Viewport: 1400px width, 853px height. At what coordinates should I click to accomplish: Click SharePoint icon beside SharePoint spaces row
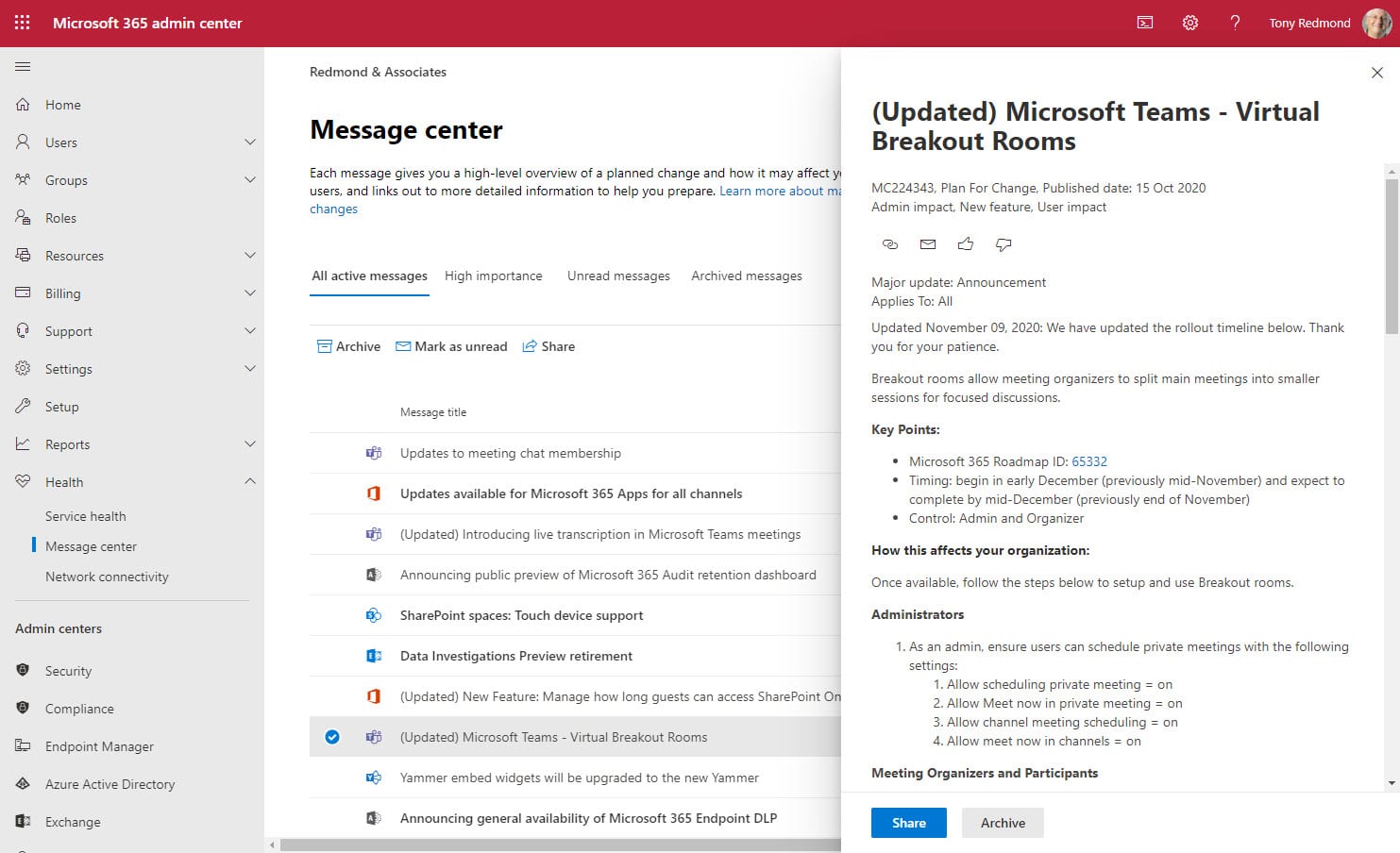pyautogui.click(x=374, y=615)
